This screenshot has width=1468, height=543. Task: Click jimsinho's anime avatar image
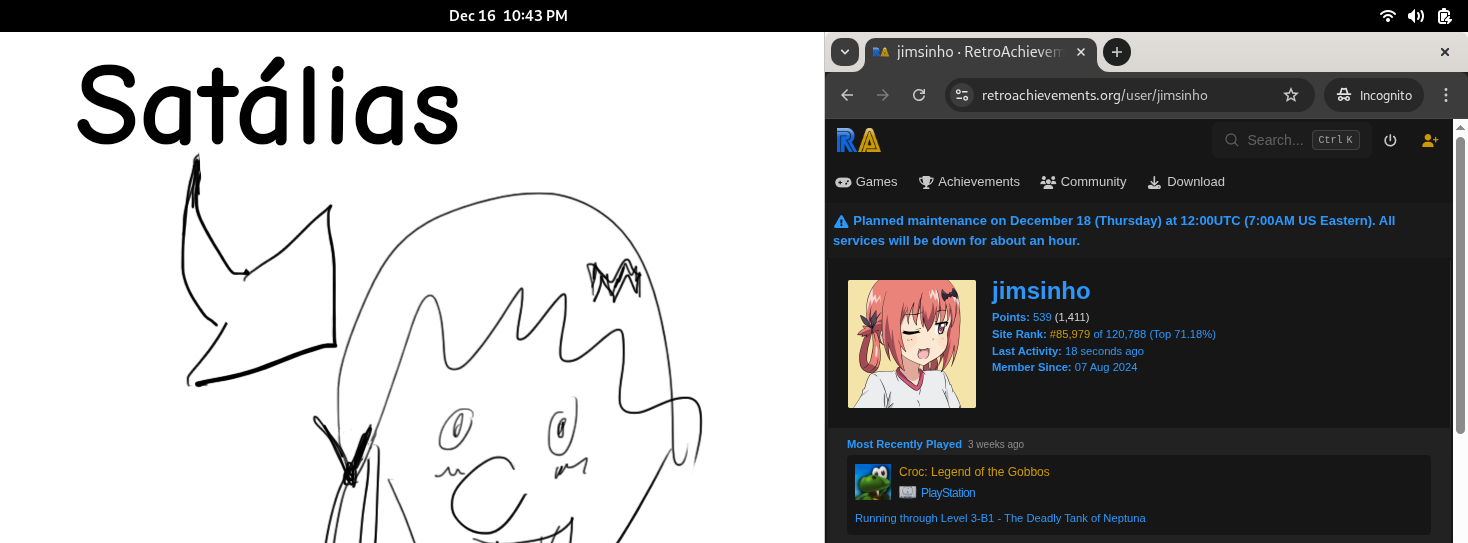(x=912, y=344)
